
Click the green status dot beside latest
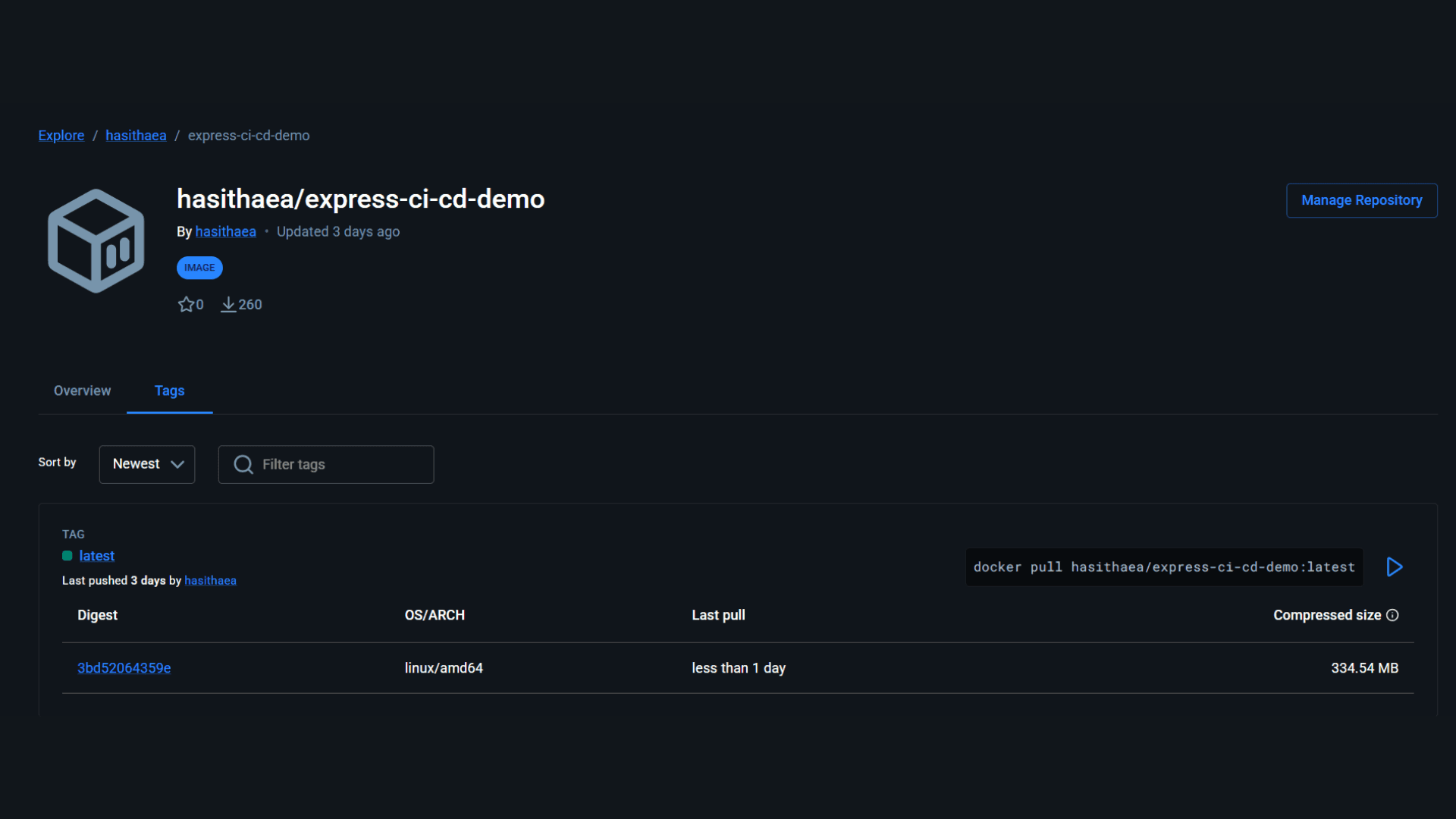[x=67, y=556]
